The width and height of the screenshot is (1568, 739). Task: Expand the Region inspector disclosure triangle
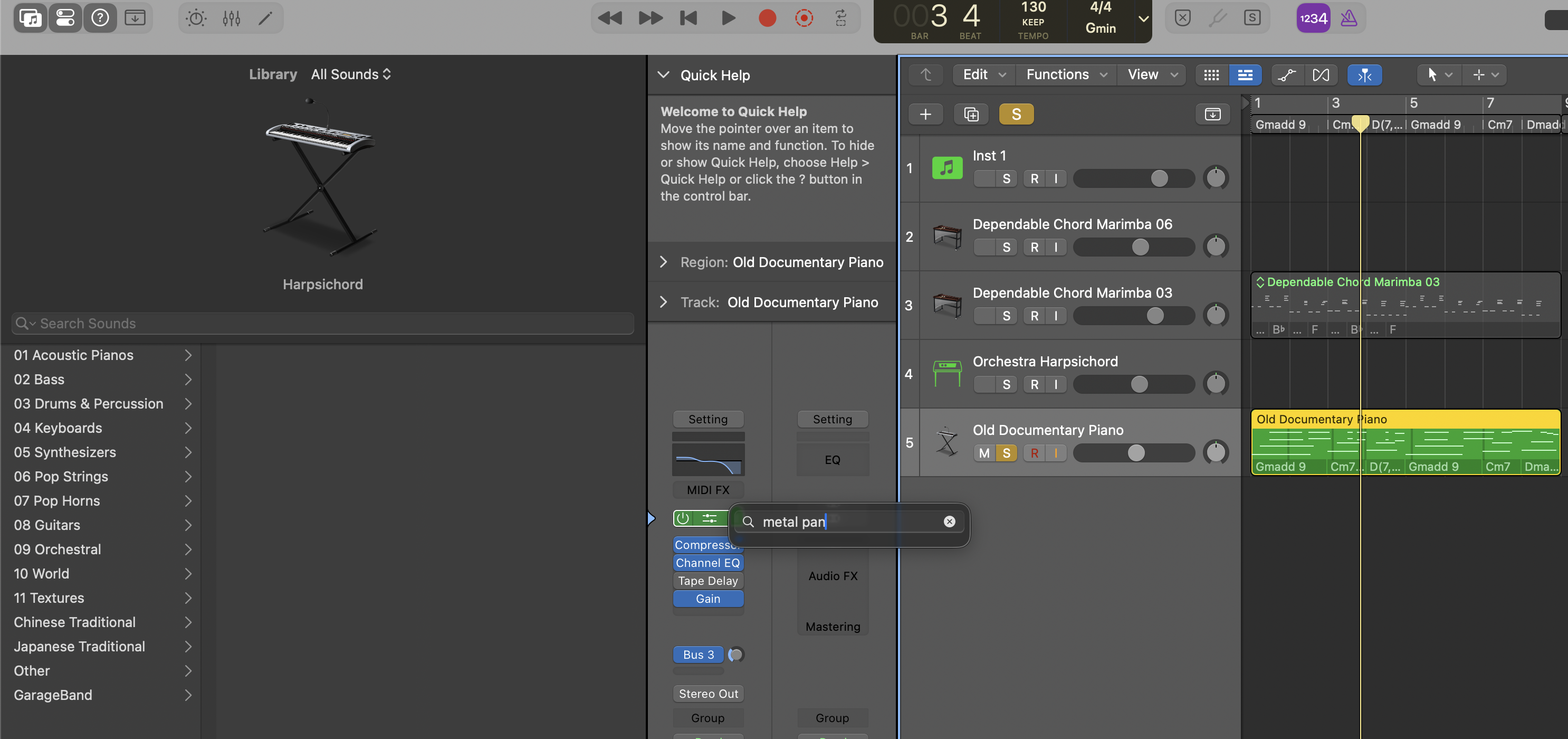point(664,262)
